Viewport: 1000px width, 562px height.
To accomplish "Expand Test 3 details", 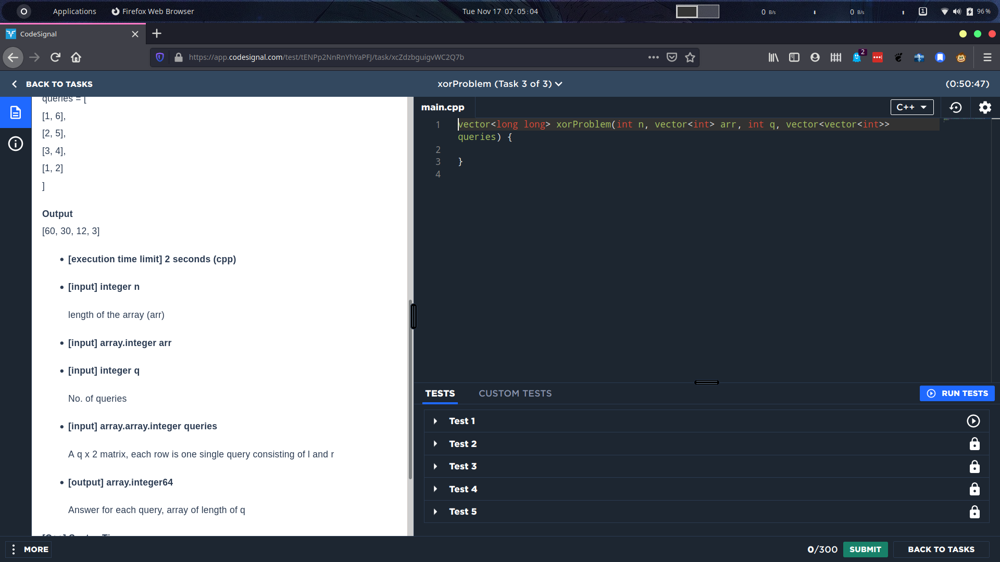I will (436, 466).
